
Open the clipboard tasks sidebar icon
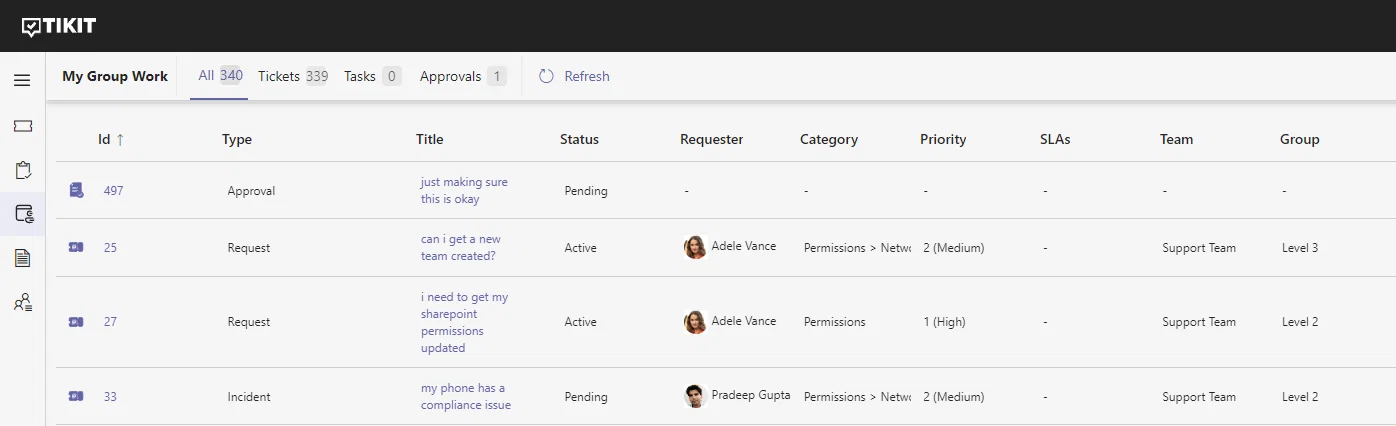click(x=23, y=170)
